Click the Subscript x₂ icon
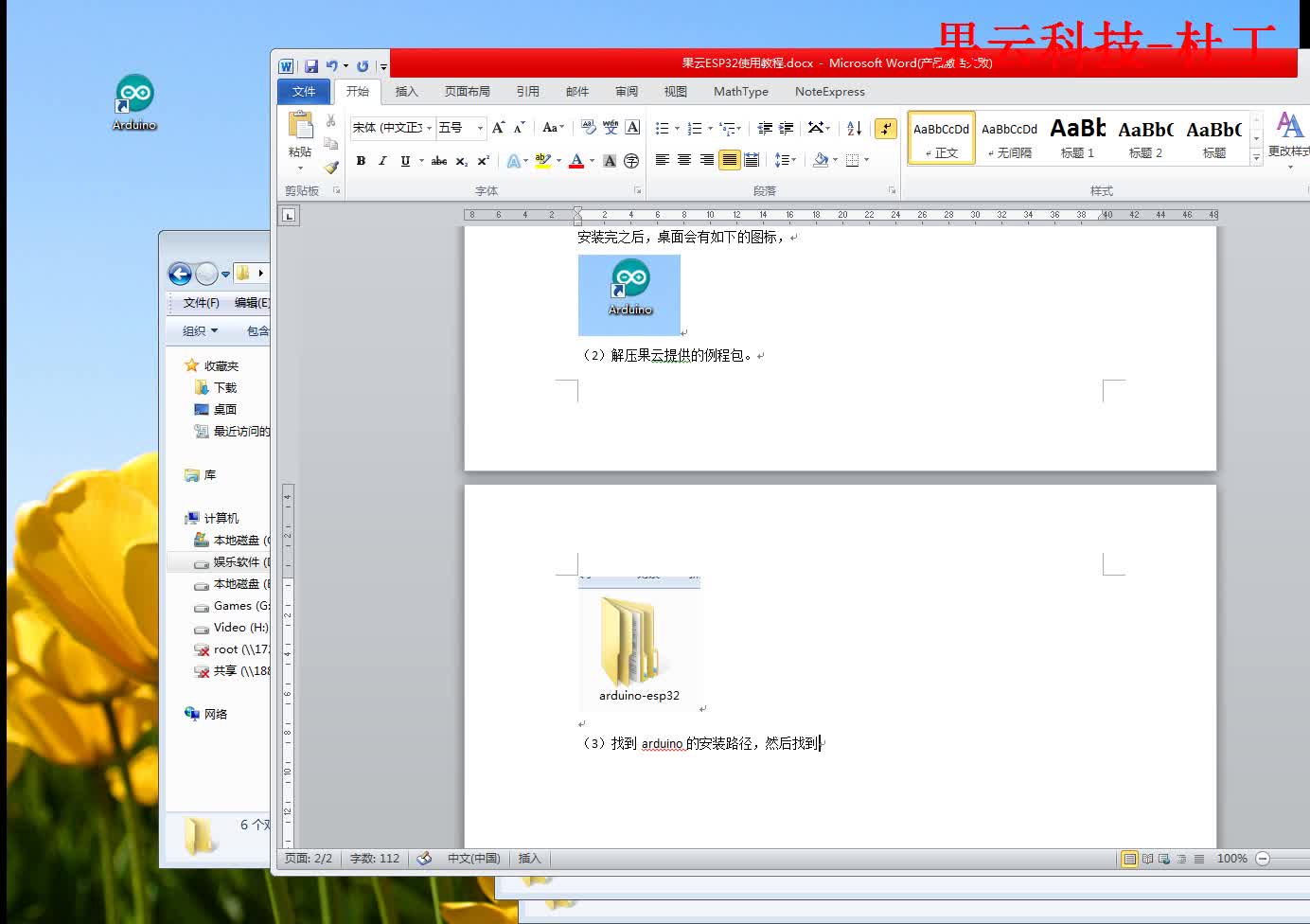The width and height of the screenshot is (1310, 924). click(462, 161)
